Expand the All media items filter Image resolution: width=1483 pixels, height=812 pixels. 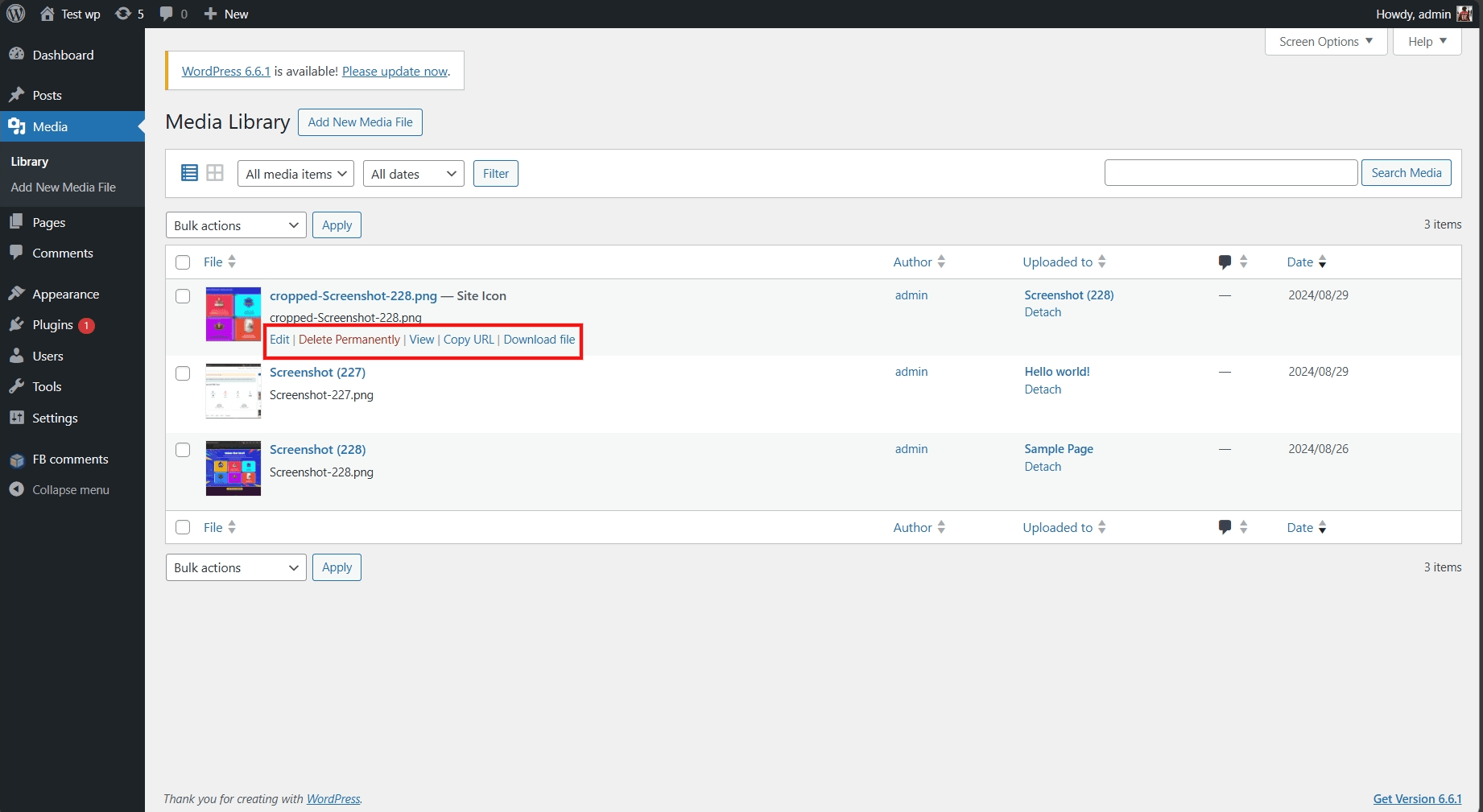(x=295, y=173)
